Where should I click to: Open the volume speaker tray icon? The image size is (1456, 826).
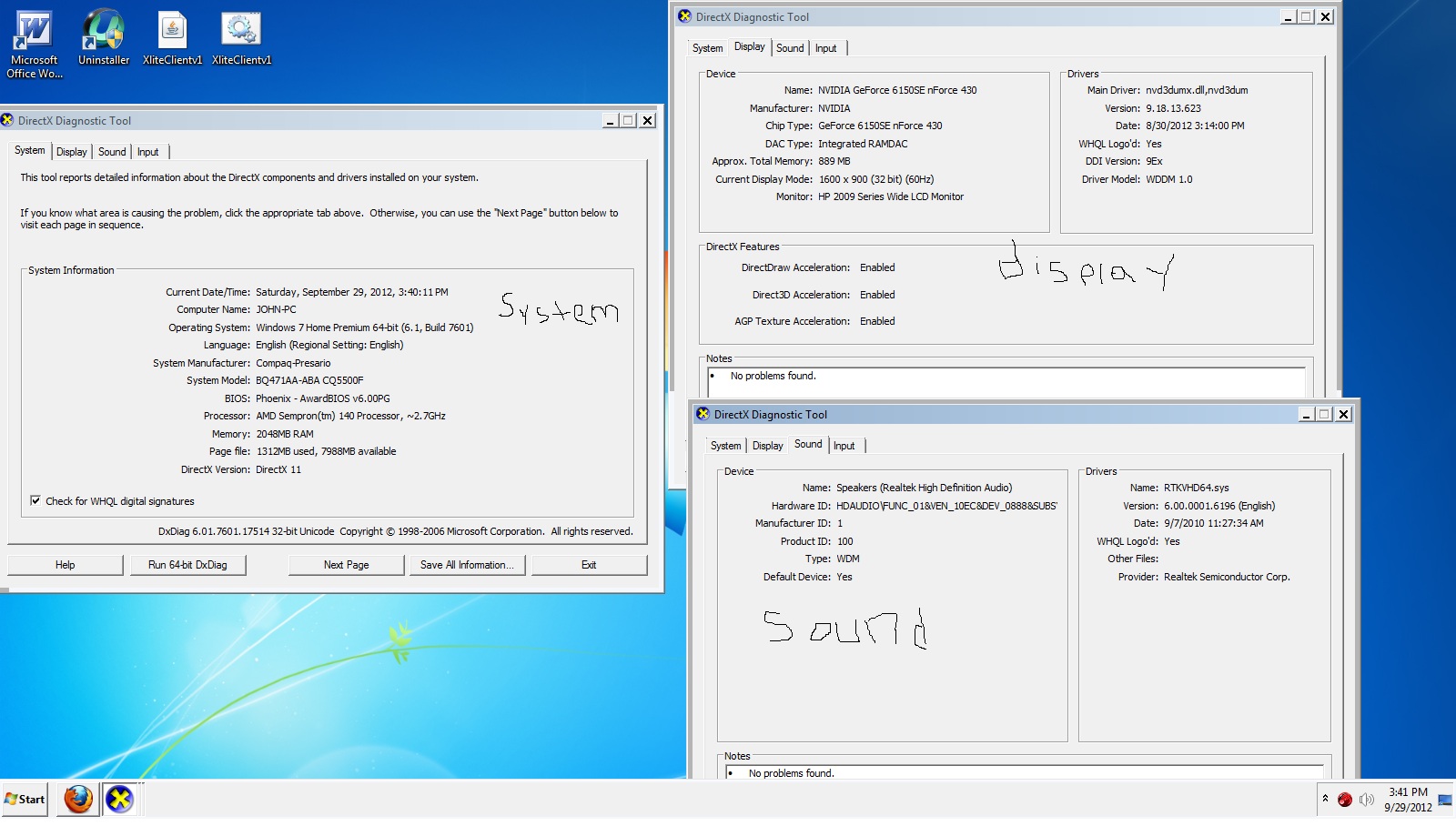(x=1366, y=800)
